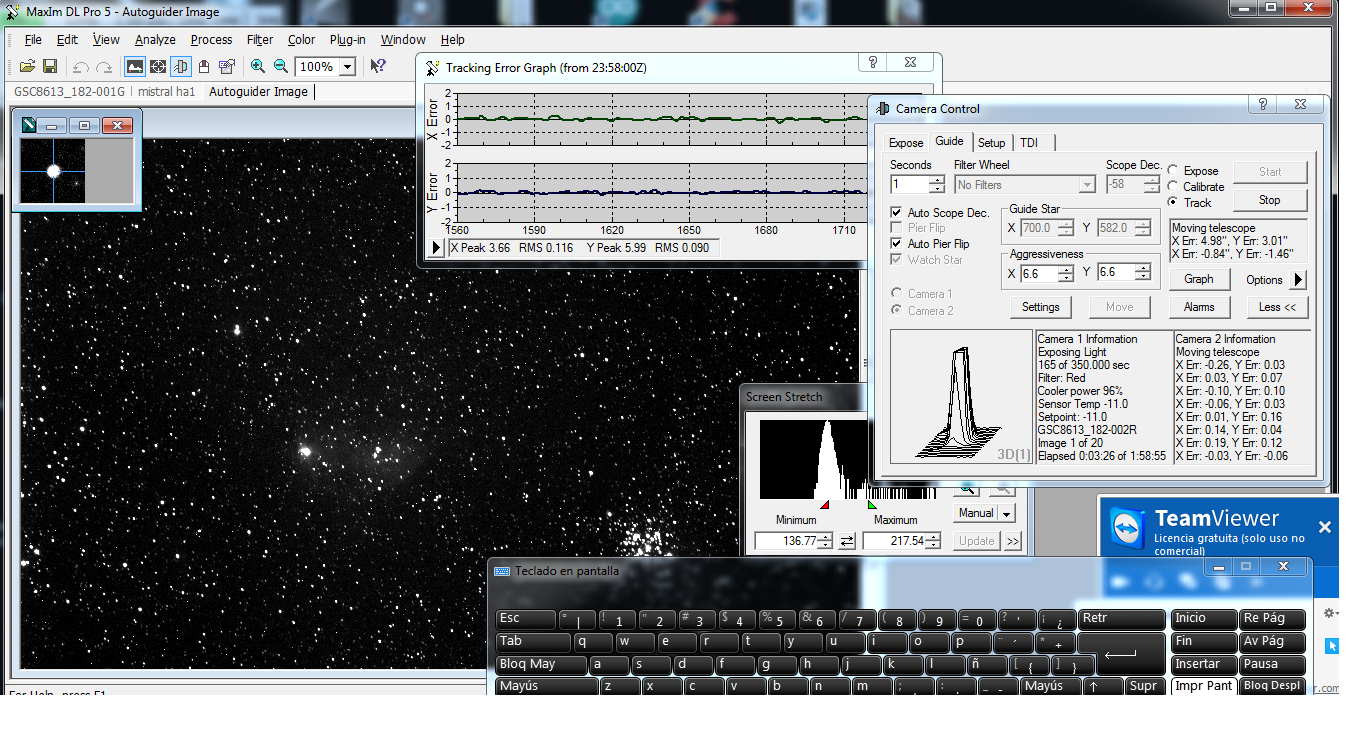Click the Redo arrow in the toolbar
The image size is (1348, 752).
[x=104, y=67]
